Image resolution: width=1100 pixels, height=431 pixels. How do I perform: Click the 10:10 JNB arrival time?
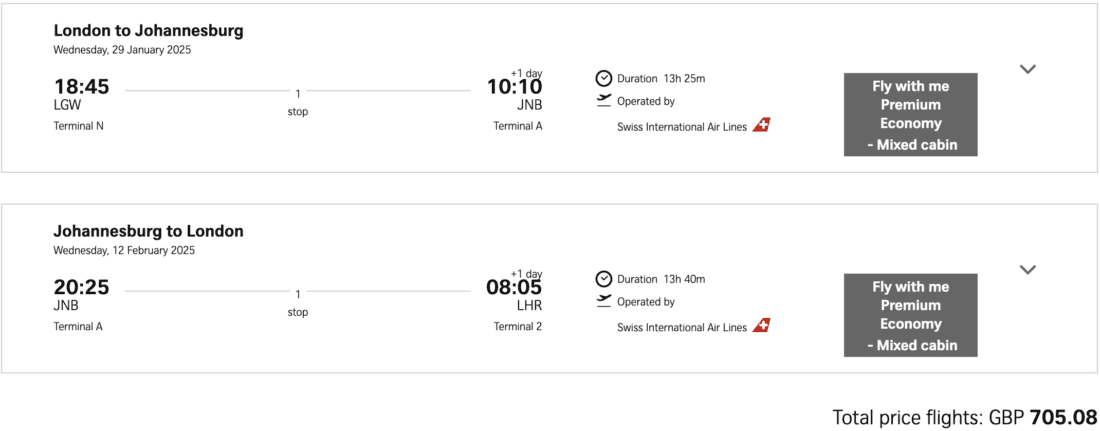[x=514, y=88]
